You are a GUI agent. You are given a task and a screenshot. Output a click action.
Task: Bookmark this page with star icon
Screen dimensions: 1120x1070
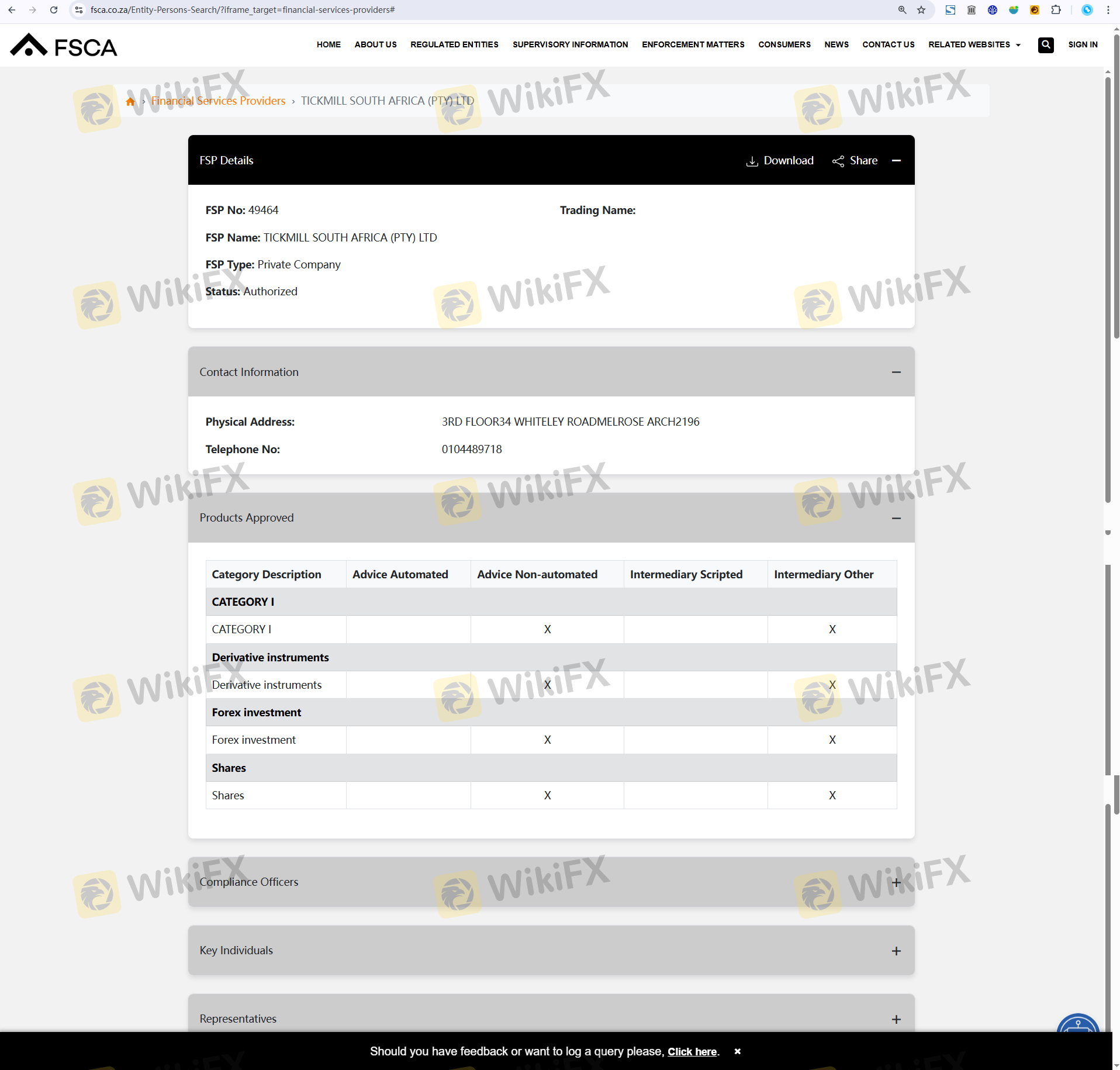(921, 10)
